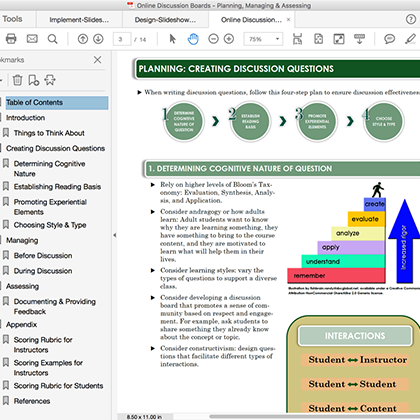
Task: Open Scoring Rubric for Instructors bookmark
Action: point(43,345)
